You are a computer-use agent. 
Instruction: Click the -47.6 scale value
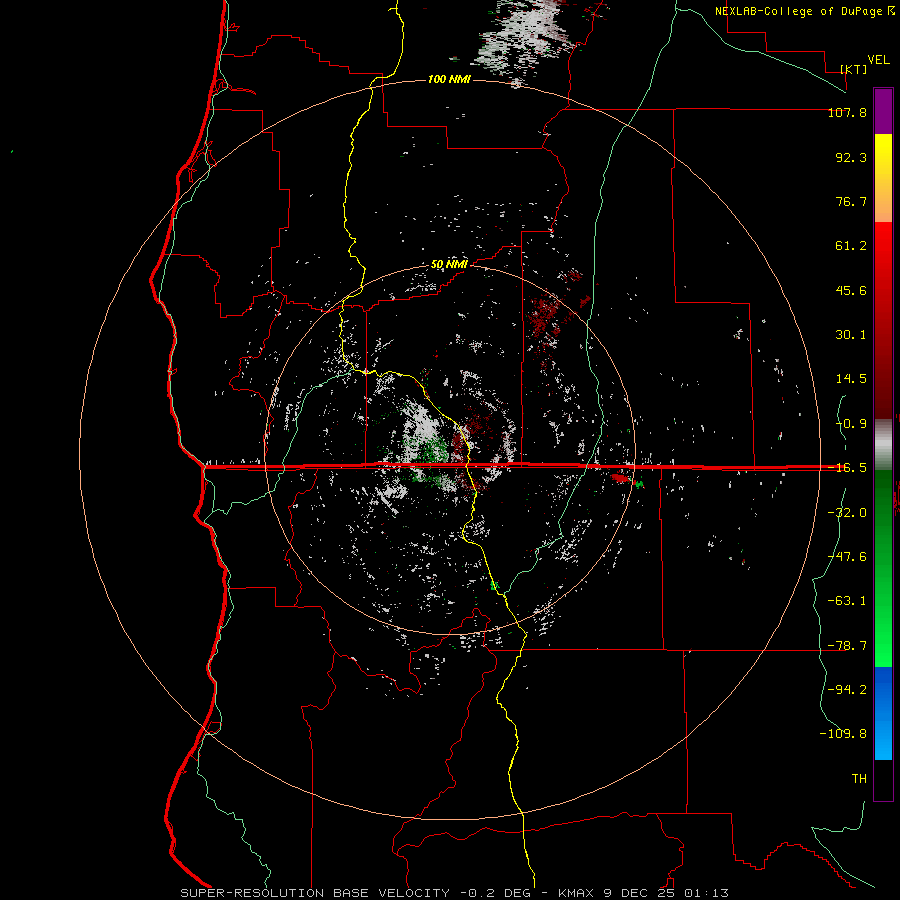pos(847,557)
